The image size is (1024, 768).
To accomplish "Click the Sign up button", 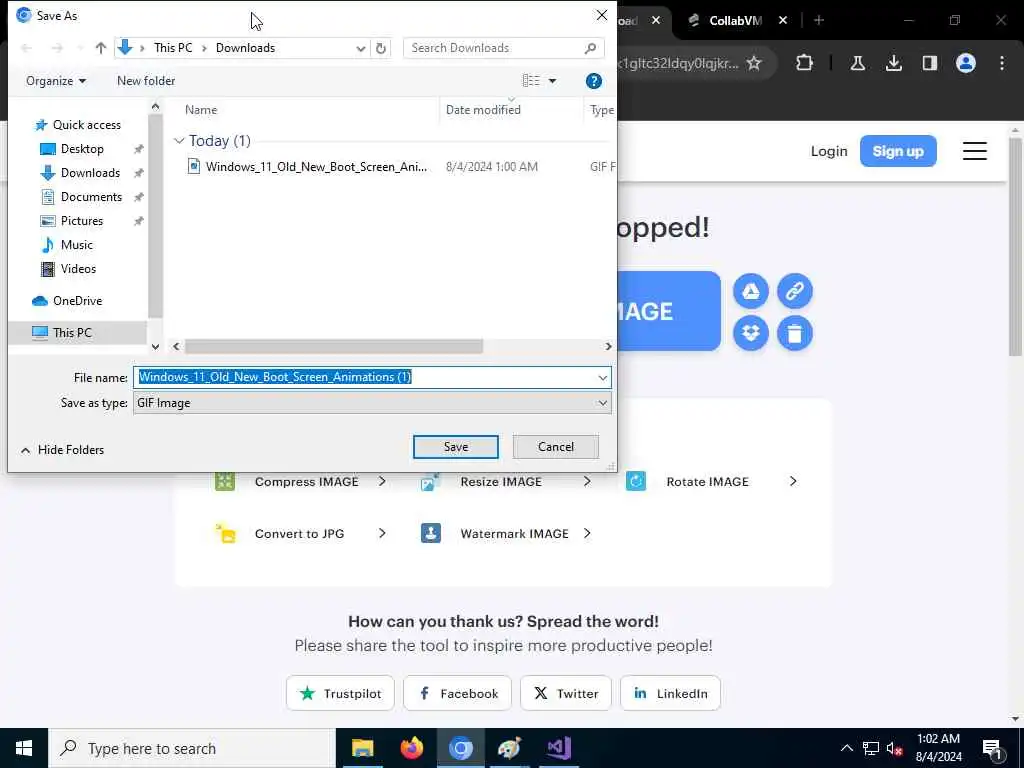I will click(898, 151).
